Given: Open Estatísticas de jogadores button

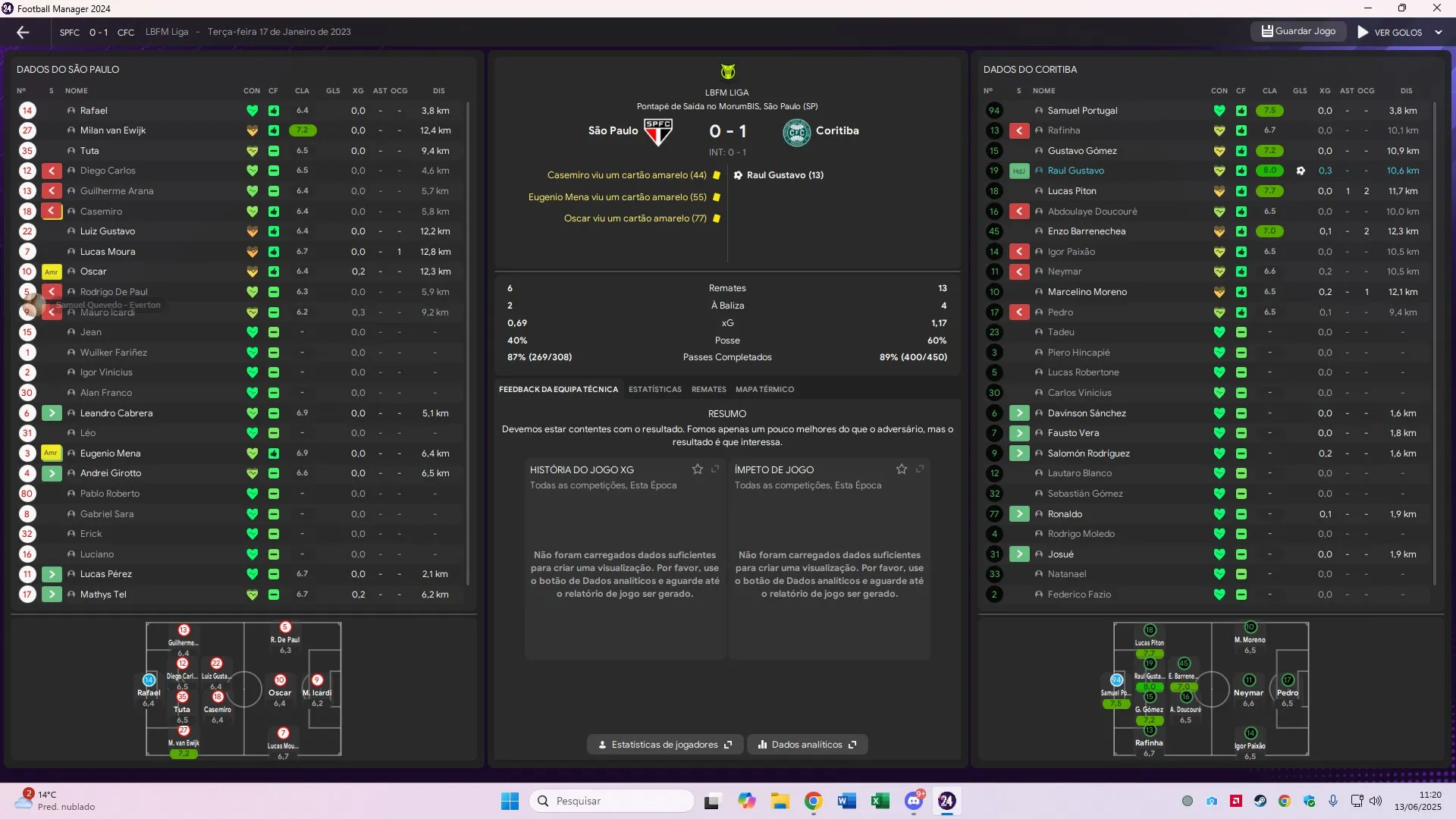Looking at the screenshot, I should coord(665,745).
